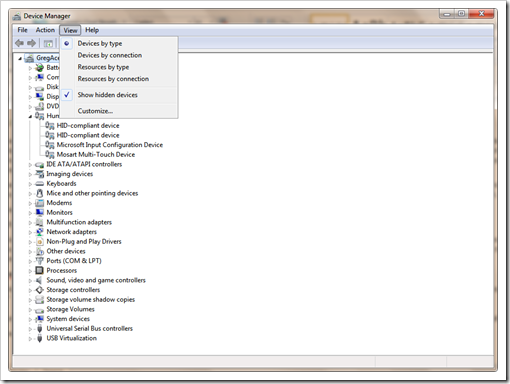Expand the Monitors tree node

click(30, 213)
